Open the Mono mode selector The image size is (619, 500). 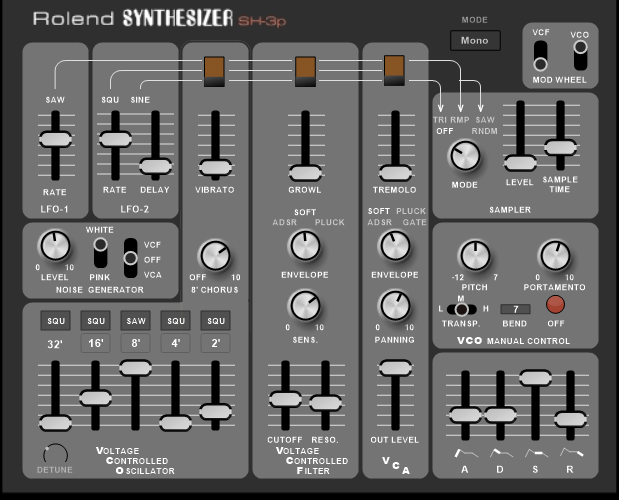tap(475, 40)
